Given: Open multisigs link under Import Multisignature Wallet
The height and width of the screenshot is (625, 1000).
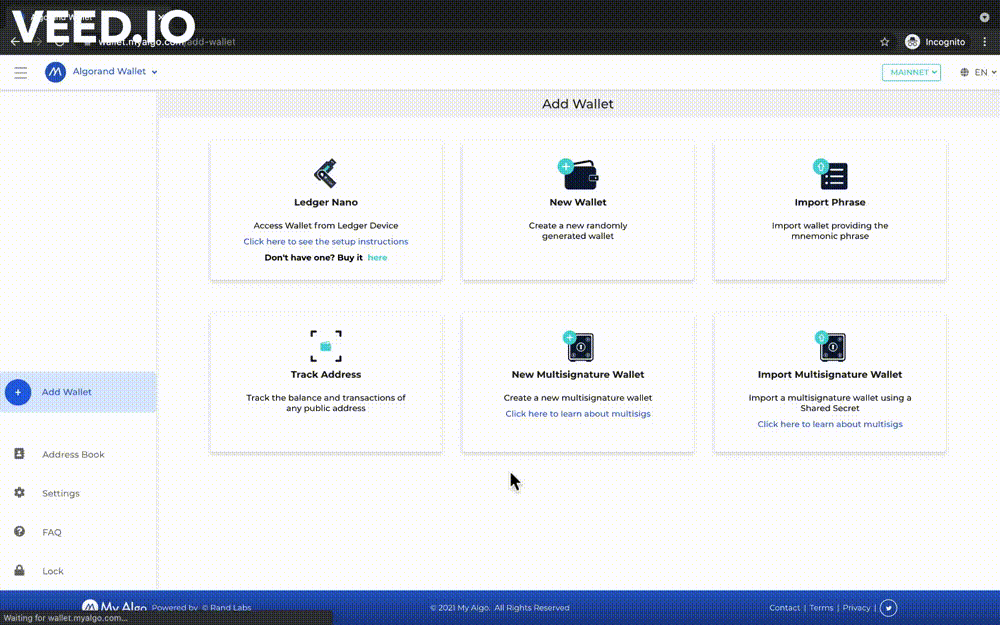Looking at the screenshot, I should click(830, 424).
